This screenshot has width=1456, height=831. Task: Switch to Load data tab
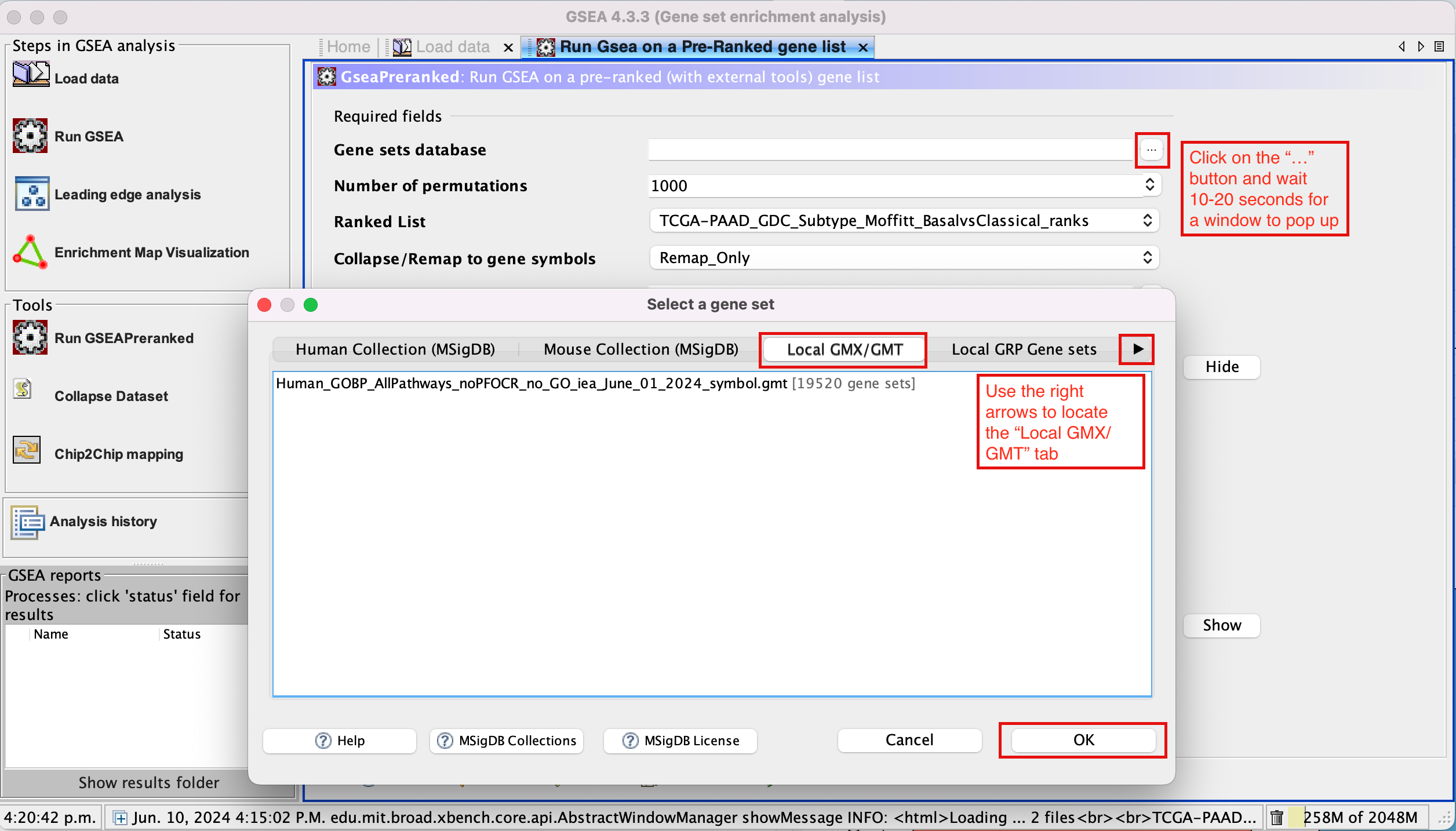pyautogui.click(x=442, y=46)
